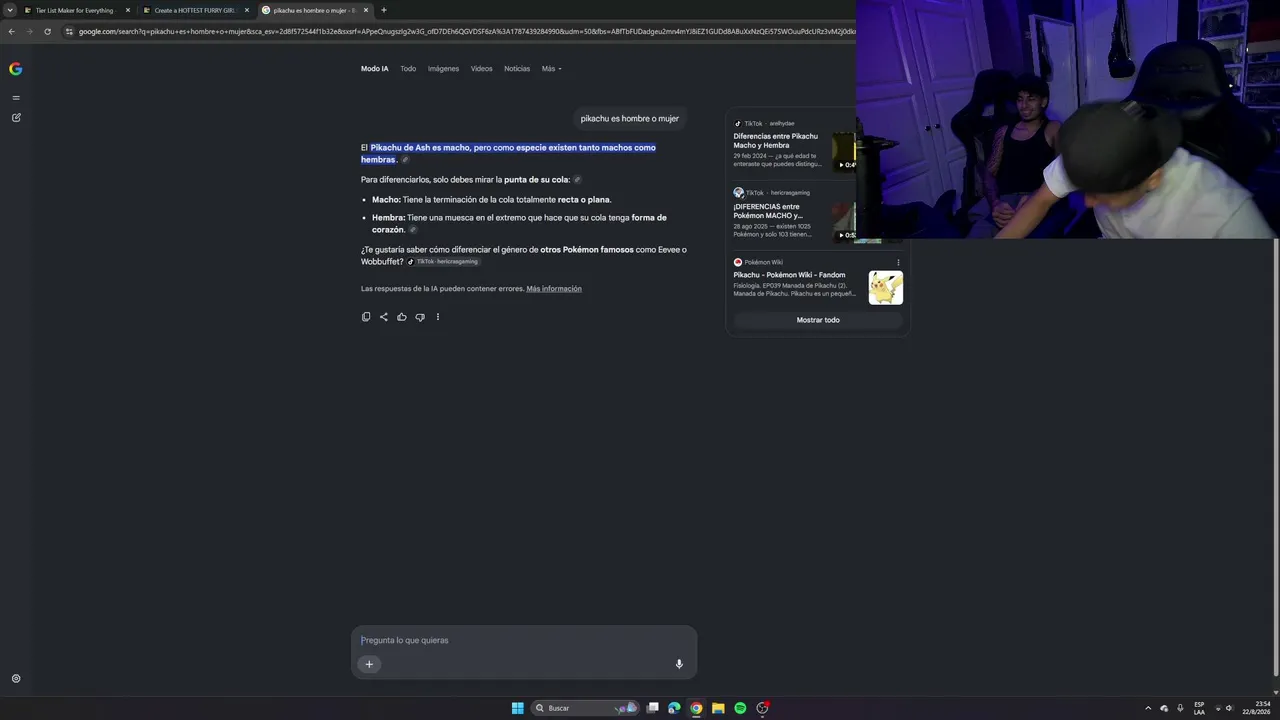Open the Windows Start menu

pos(518,708)
